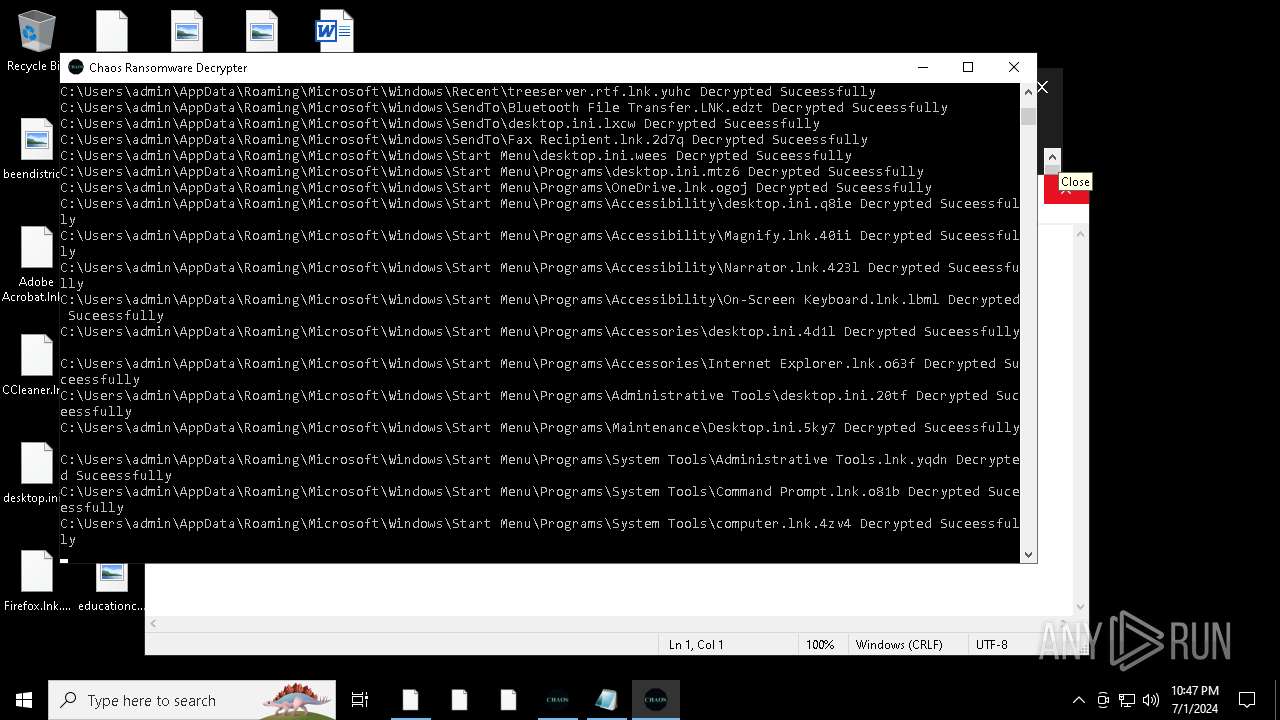
Task: Open the Firefox.lnk desktop file
Action: pos(37,581)
